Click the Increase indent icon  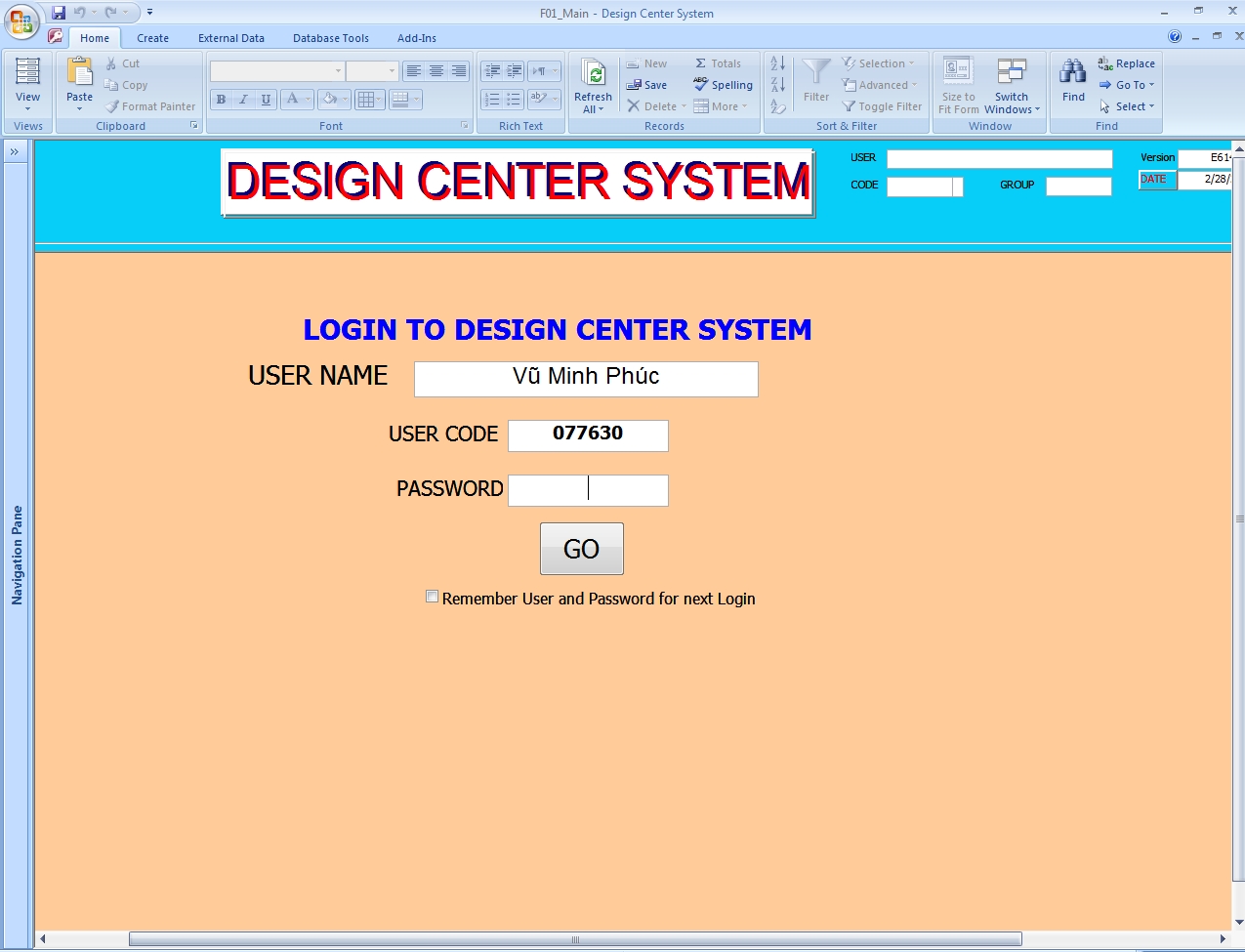point(515,71)
